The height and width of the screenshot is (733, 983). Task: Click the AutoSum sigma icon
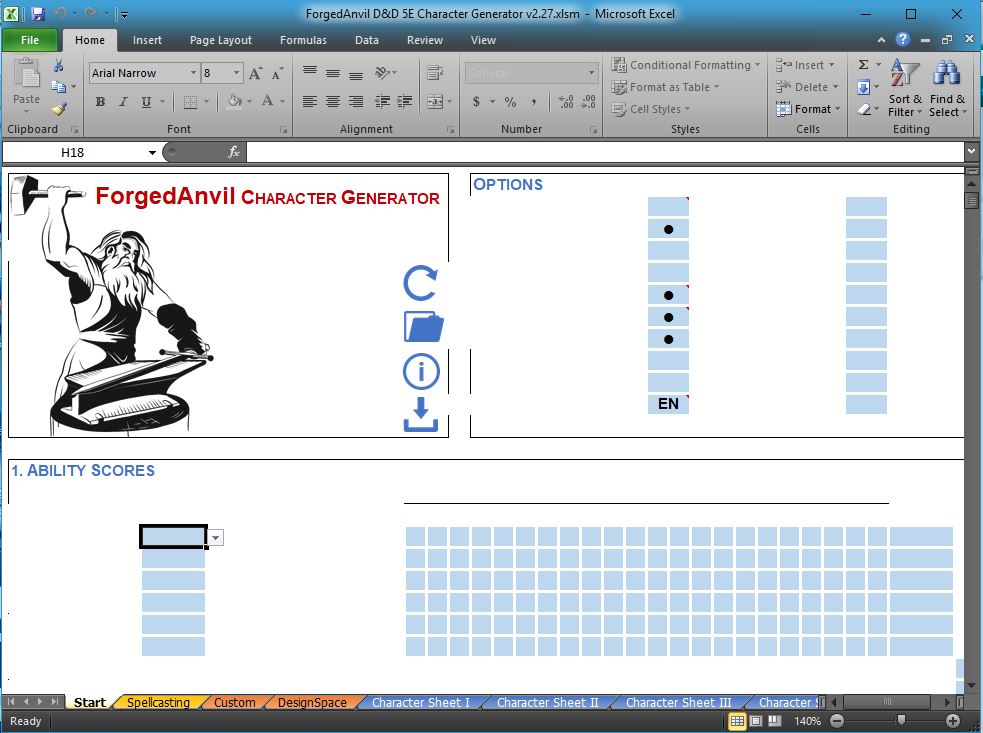[x=863, y=65]
